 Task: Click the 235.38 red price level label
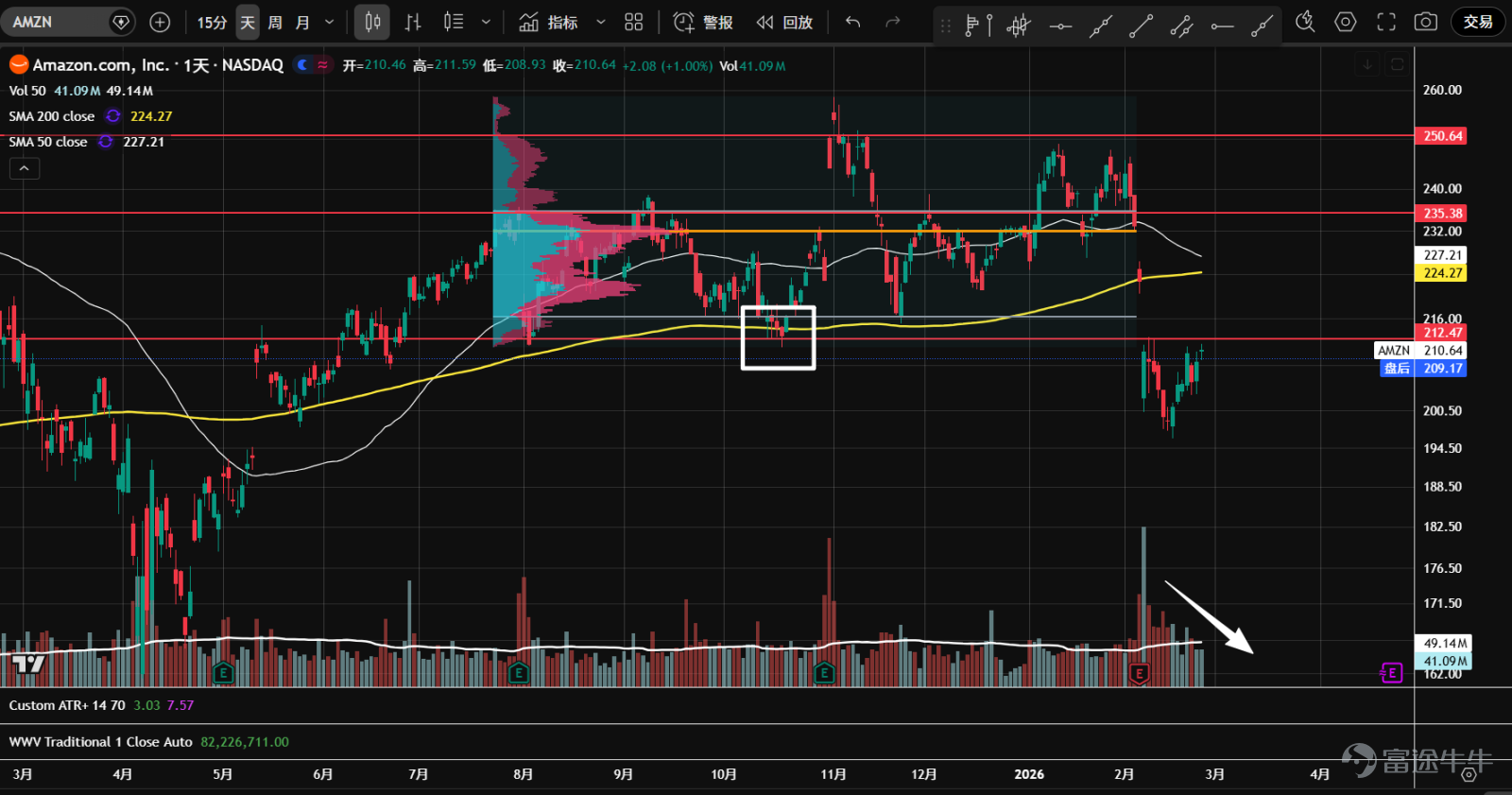[x=1442, y=214]
